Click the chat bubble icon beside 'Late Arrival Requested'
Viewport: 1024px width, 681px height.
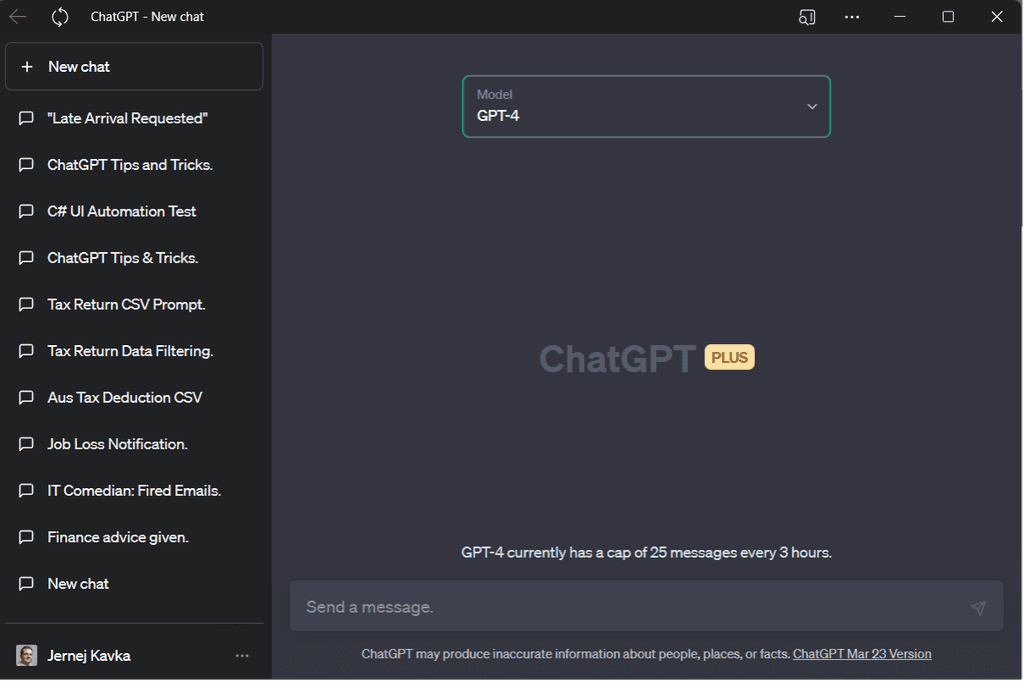point(27,118)
